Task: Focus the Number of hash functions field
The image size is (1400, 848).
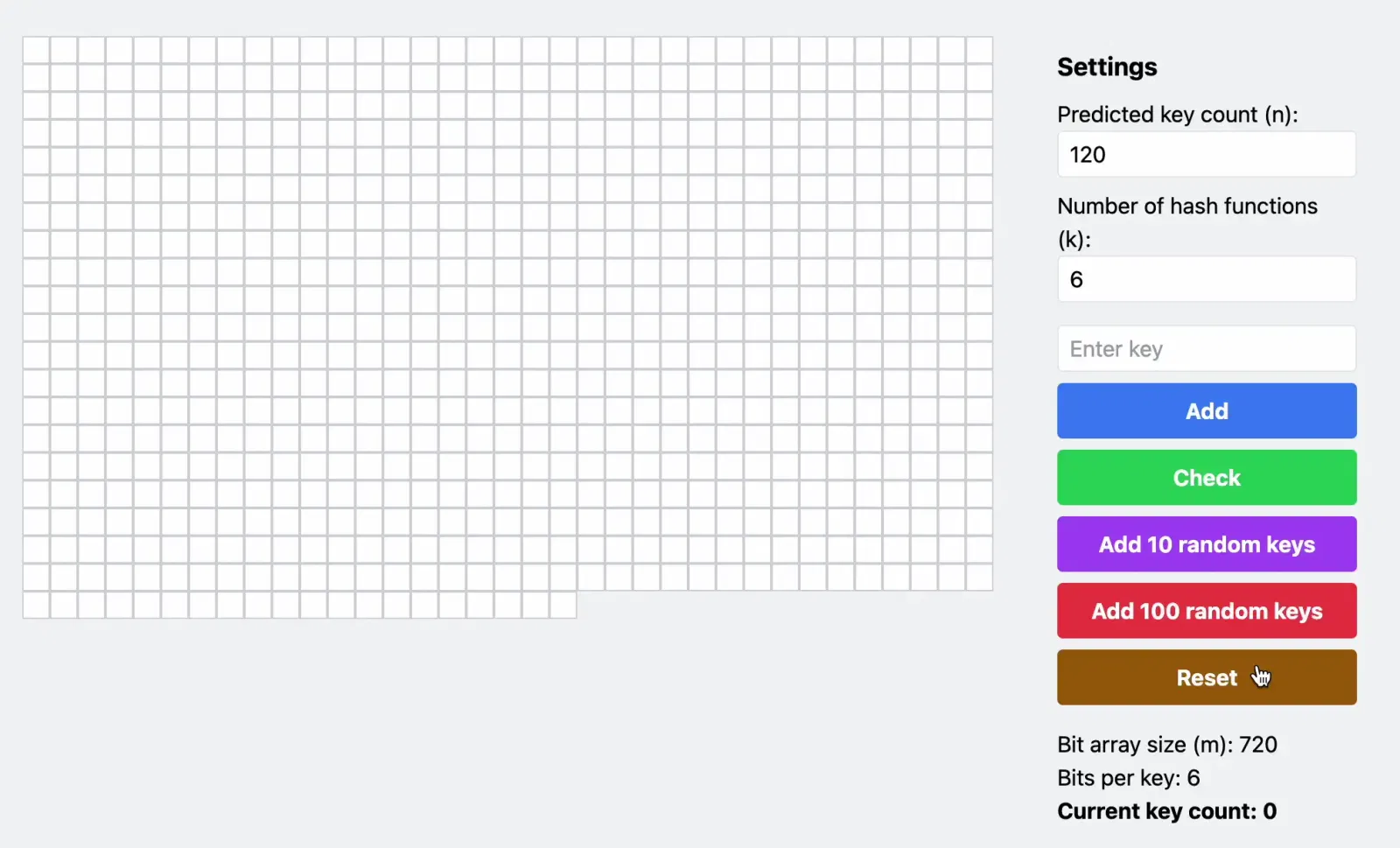Action: (1206, 280)
